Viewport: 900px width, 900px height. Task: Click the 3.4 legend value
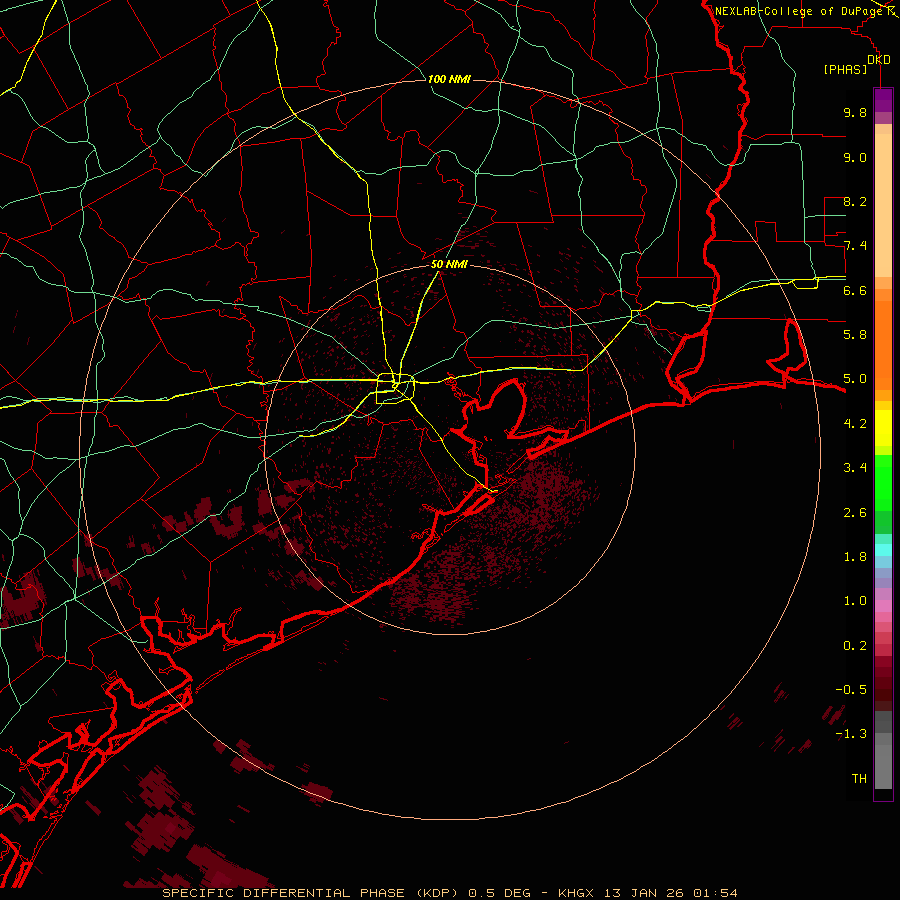point(855,468)
